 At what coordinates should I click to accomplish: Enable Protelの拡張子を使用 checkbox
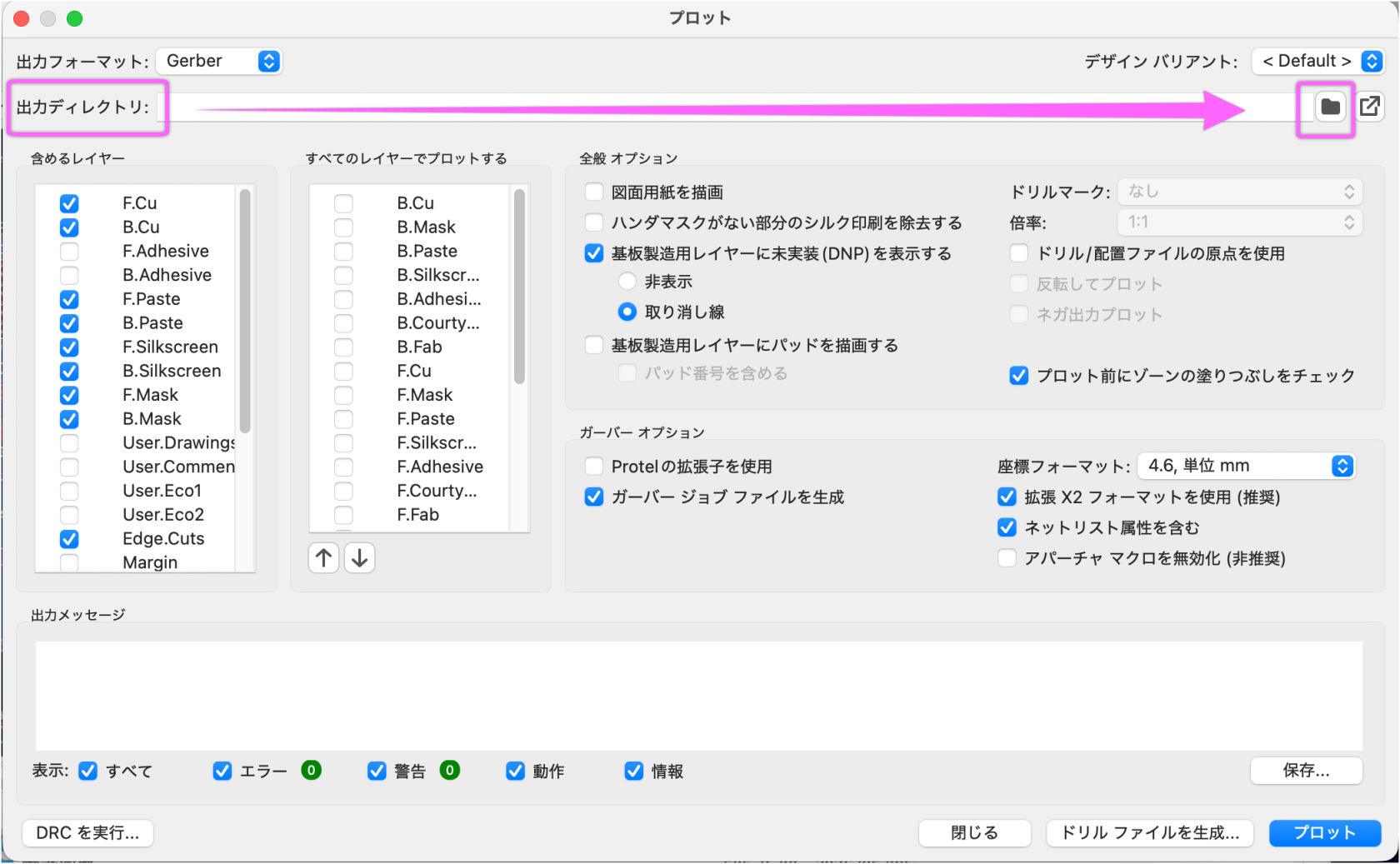(x=594, y=467)
